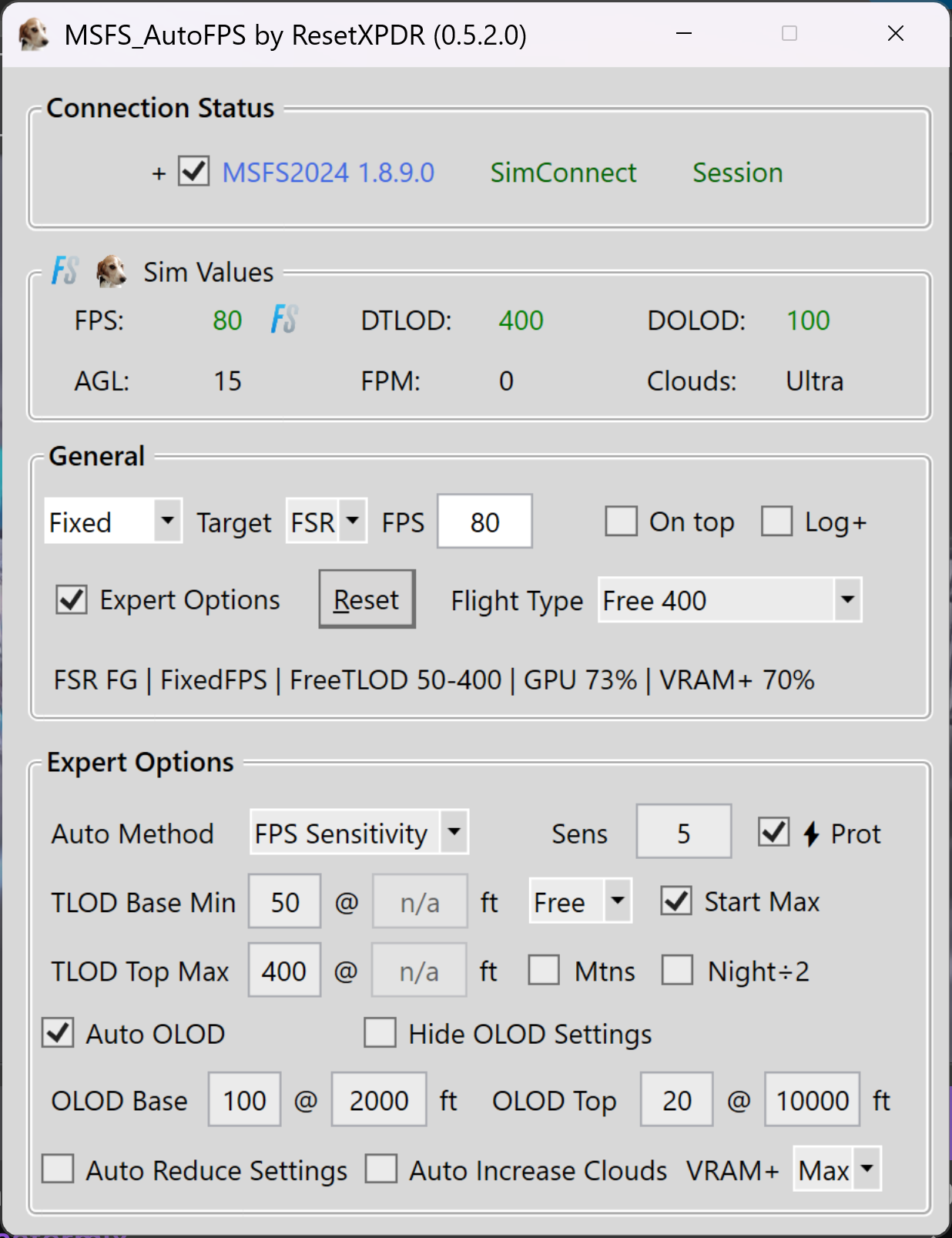The width and height of the screenshot is (952, 1238).
Task: Click the TLOD Top Max n/a altitude field
Action: [419, 971]
